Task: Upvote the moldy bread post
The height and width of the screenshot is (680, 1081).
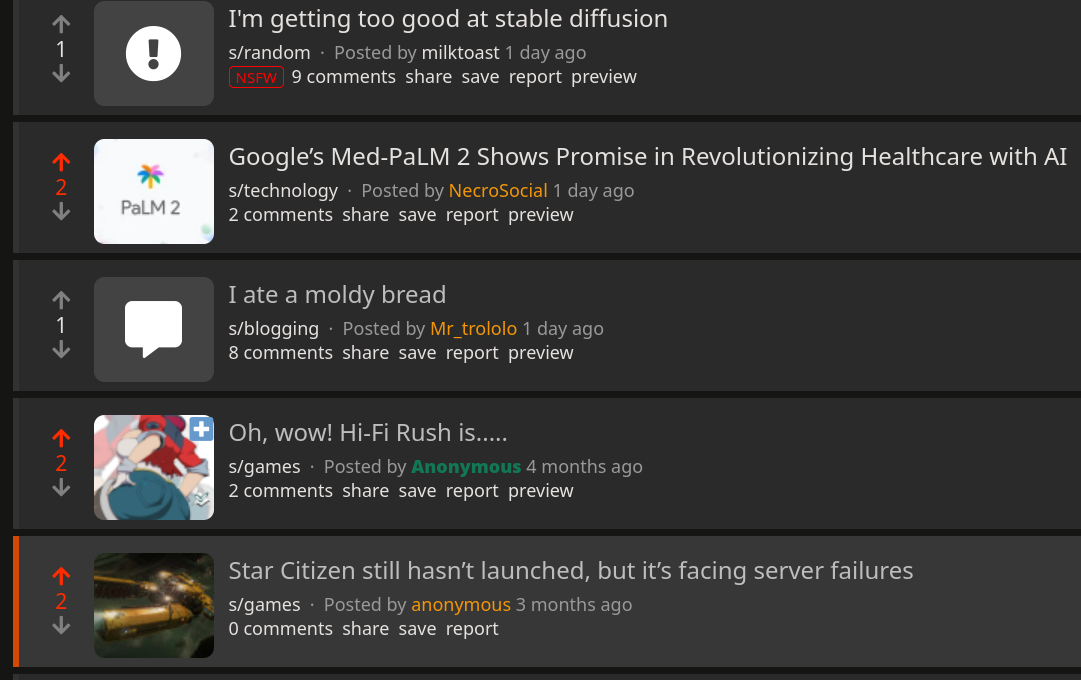Action: pos(61,300)
